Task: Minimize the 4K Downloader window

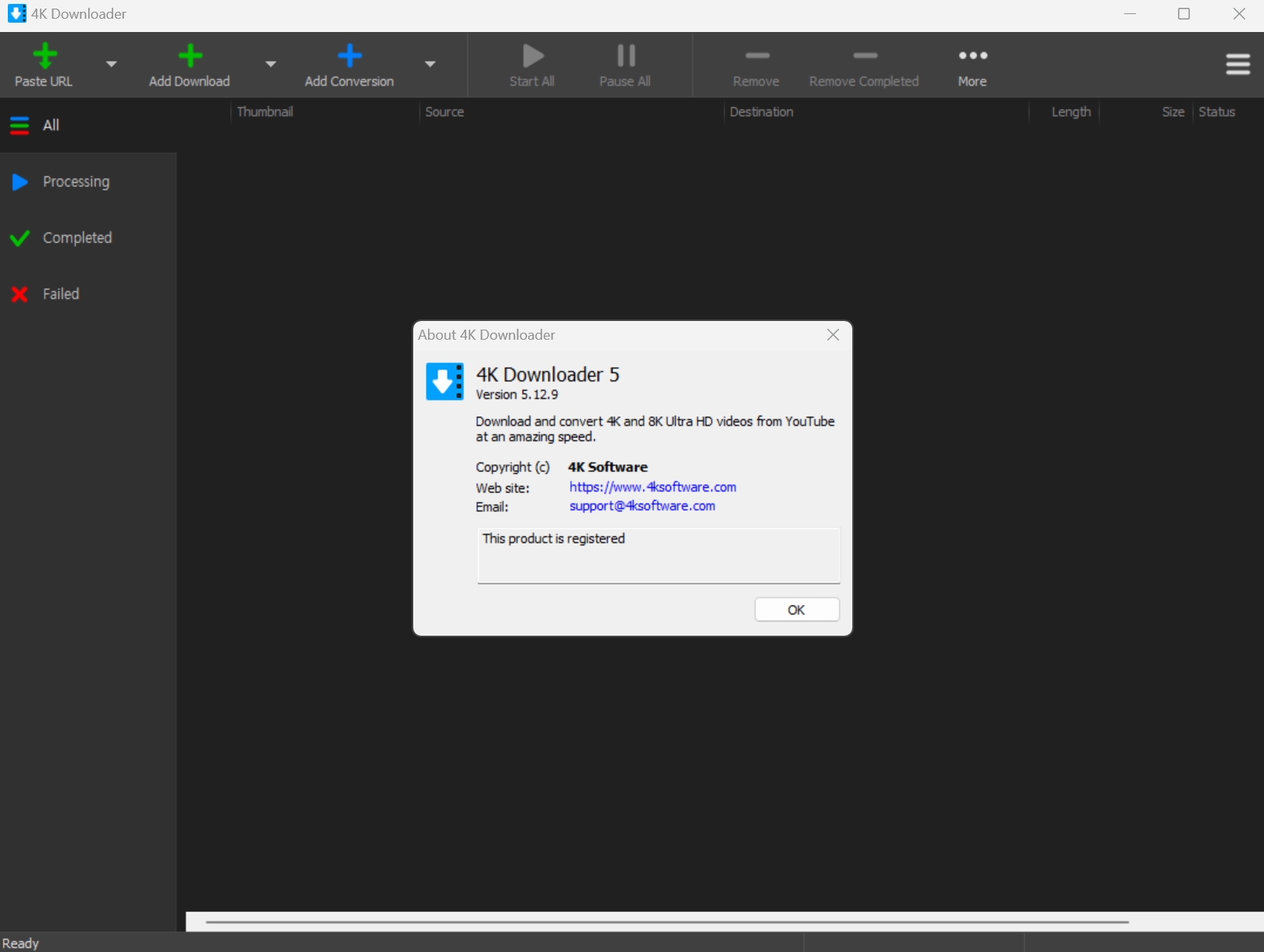Action: [x=1130, y=14]
